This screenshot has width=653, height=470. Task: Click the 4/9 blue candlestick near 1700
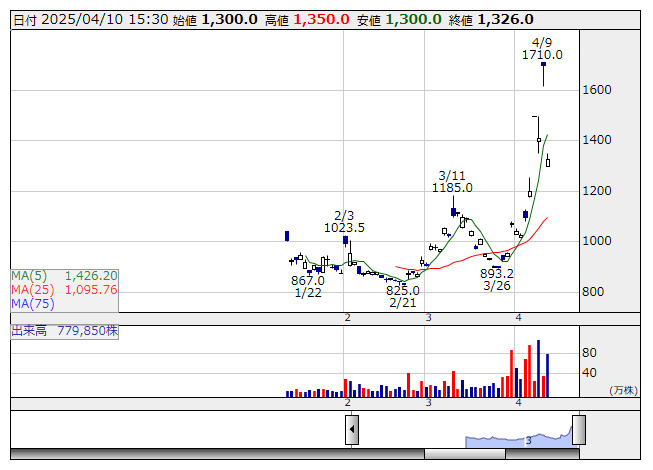[543, 74]
